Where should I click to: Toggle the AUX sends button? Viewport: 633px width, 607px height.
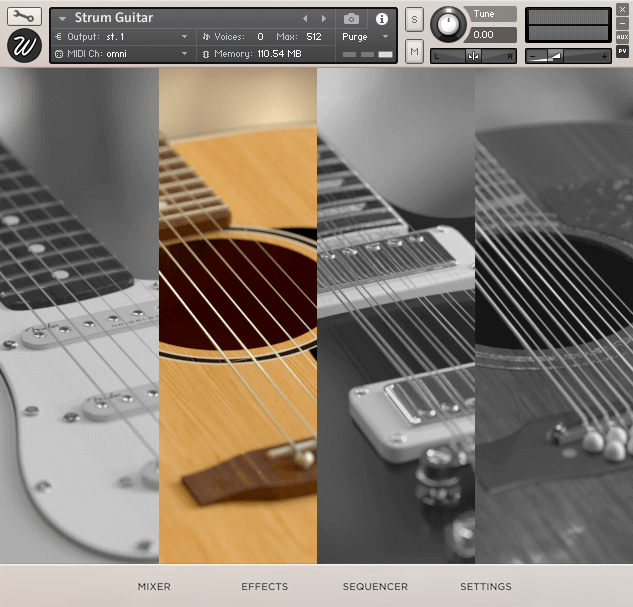(x=622, y=37)
